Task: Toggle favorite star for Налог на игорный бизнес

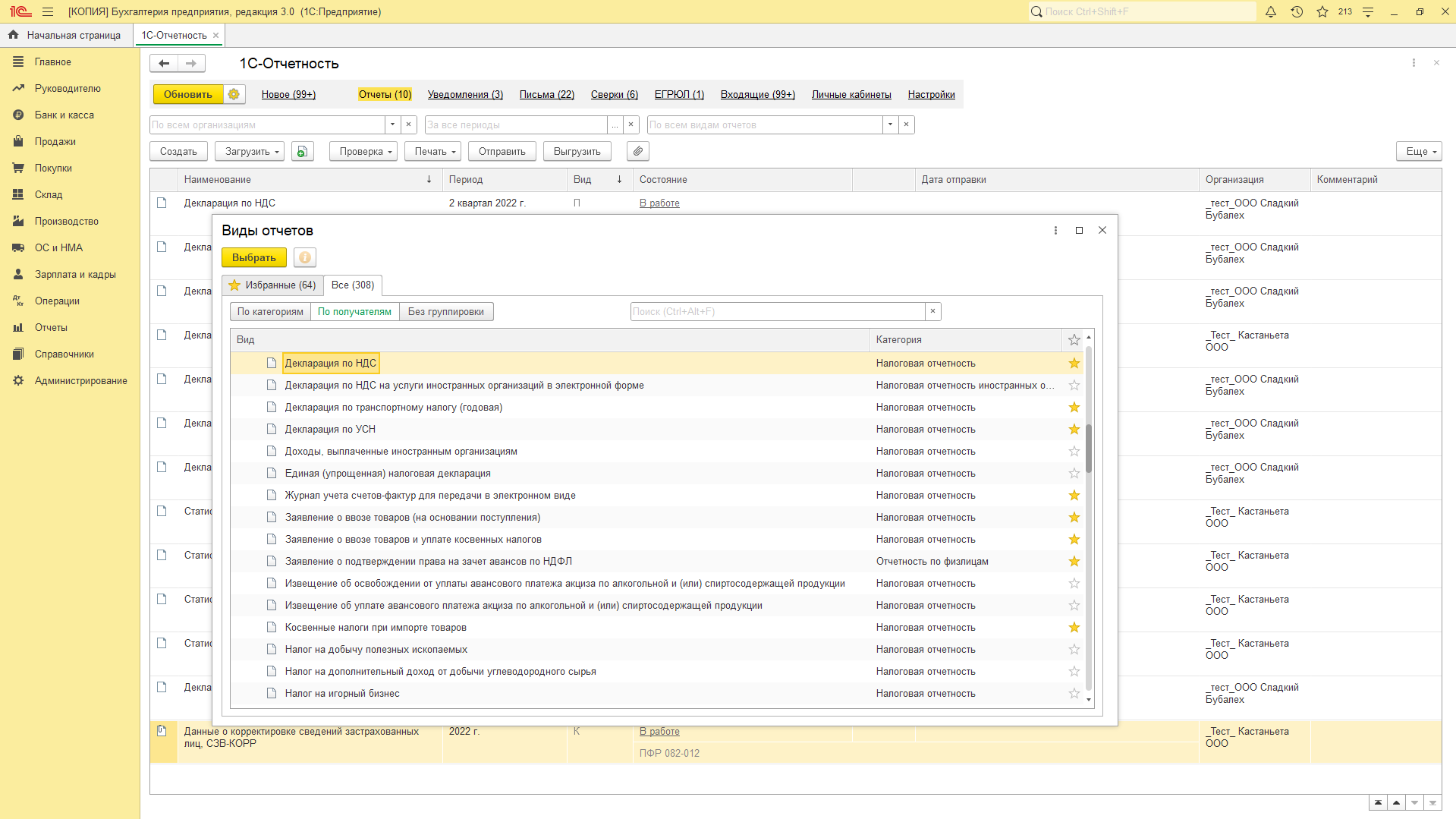Action: coord(1074,694)
